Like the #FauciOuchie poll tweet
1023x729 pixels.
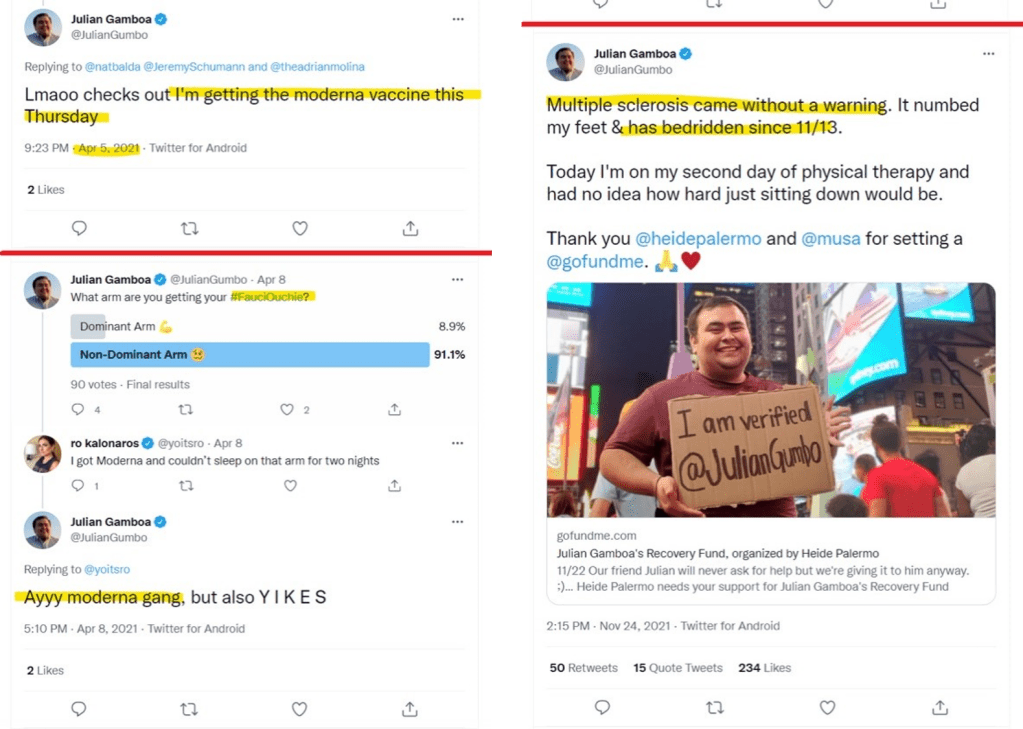pos(288,409)
